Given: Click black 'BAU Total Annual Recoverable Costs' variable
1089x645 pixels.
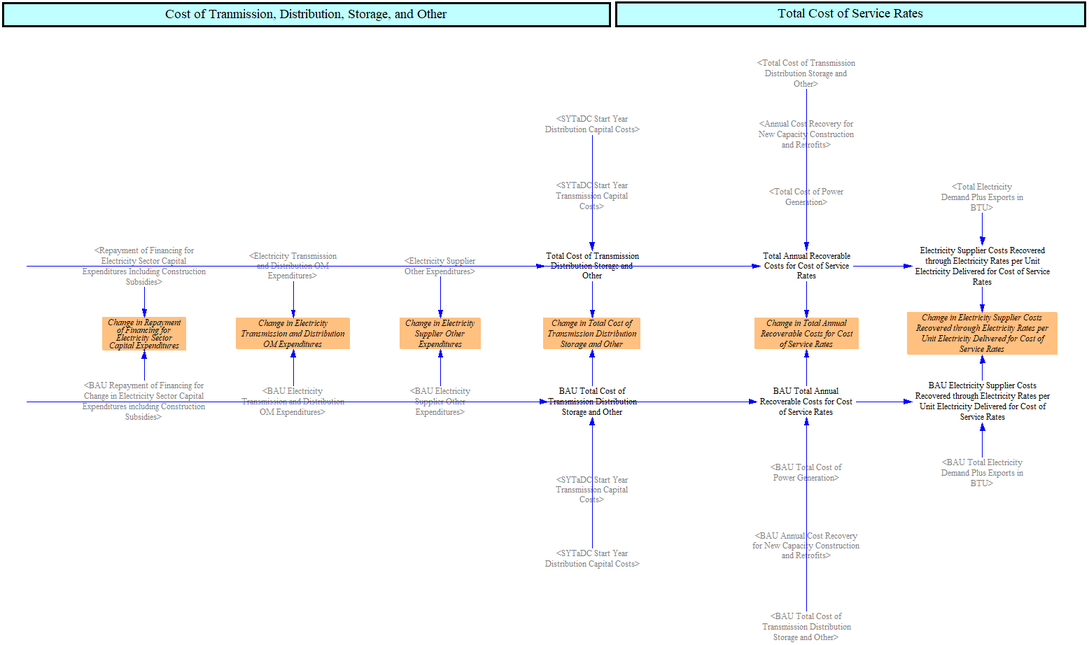Looking at the screenshot, I should pos(806,401).
